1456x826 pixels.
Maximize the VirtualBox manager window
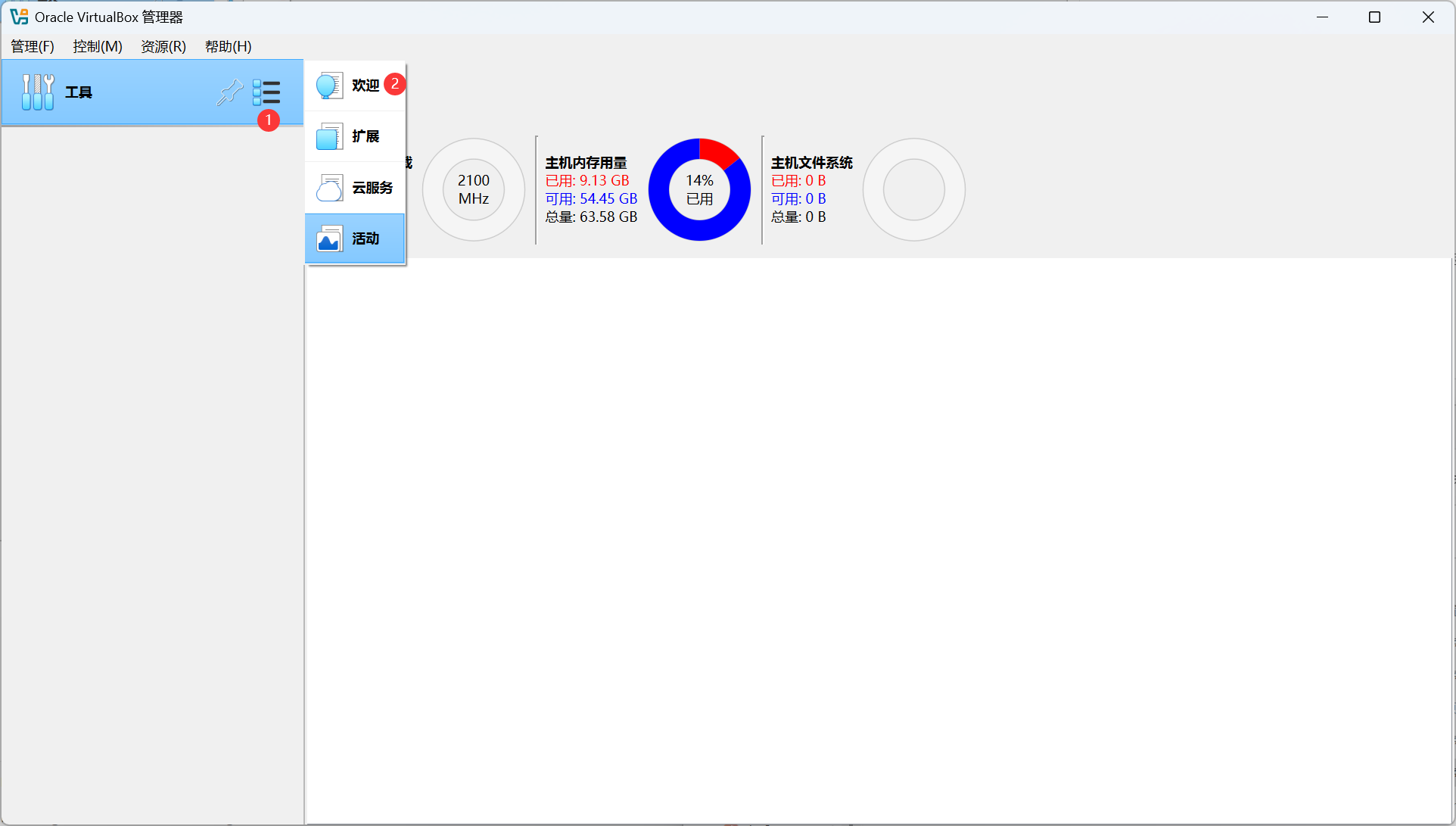click(1374, 17)
